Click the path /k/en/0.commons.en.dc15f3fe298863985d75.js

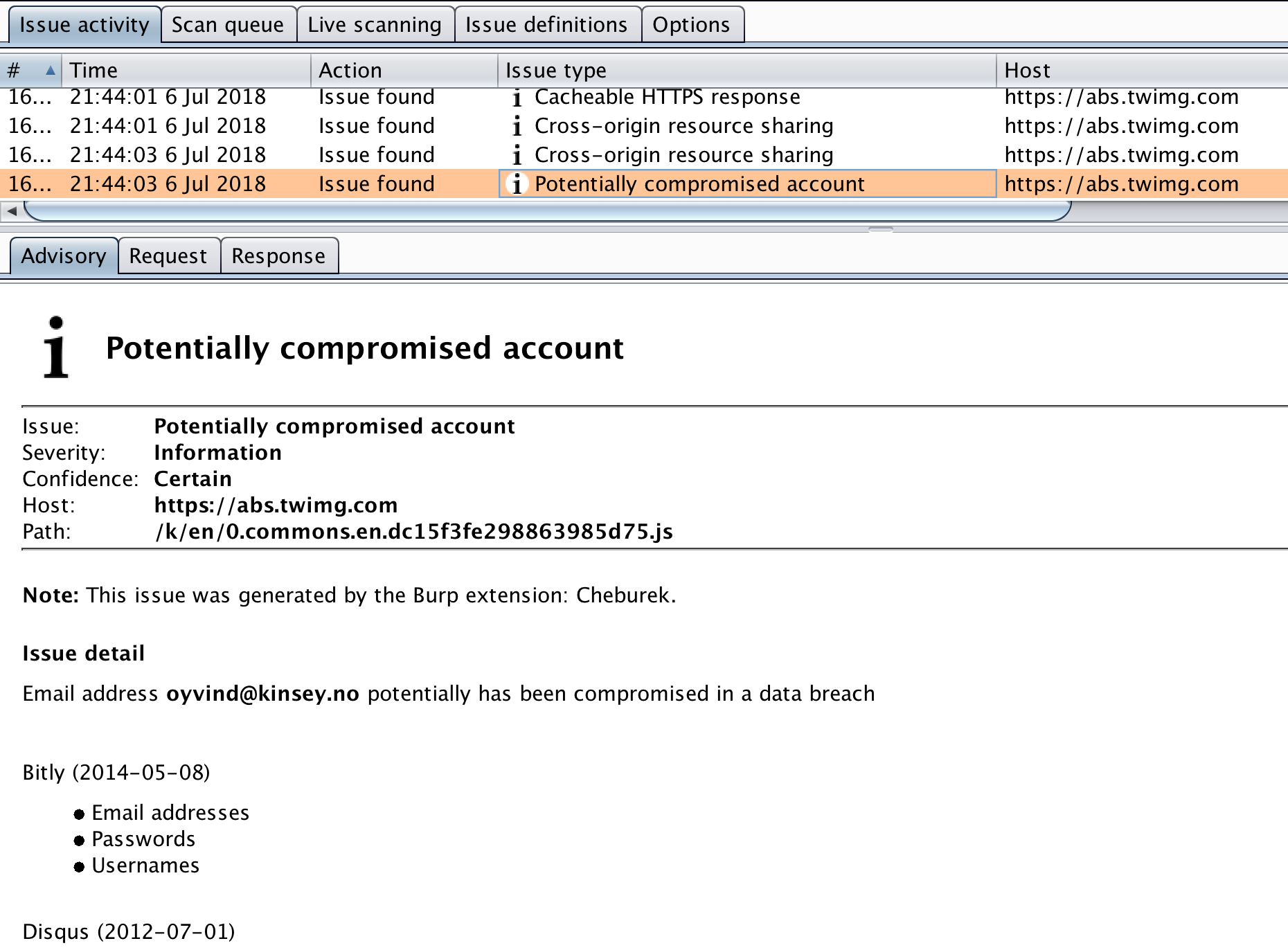pos(413,532)
